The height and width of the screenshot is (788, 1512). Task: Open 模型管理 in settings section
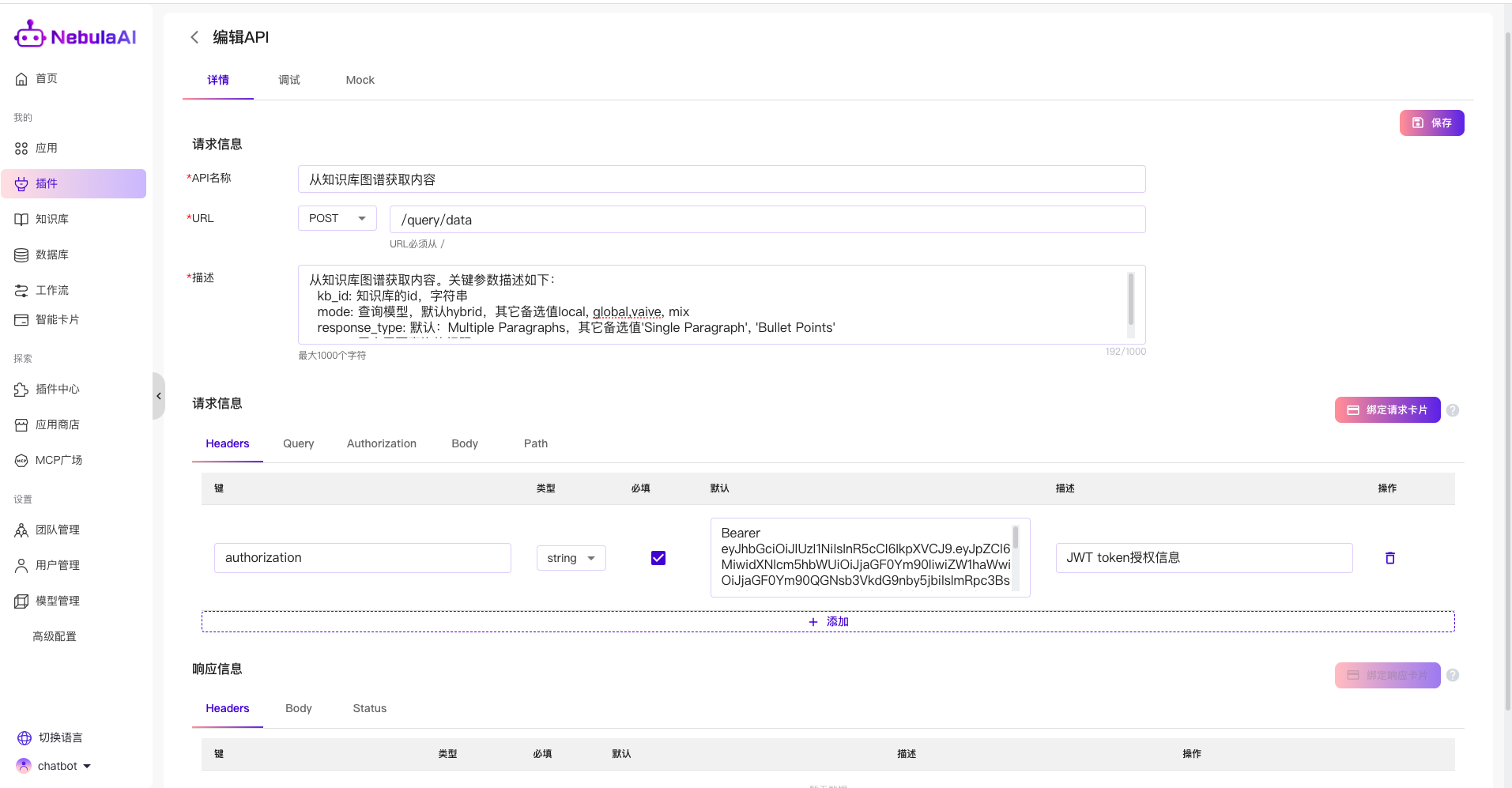point(57,601)
